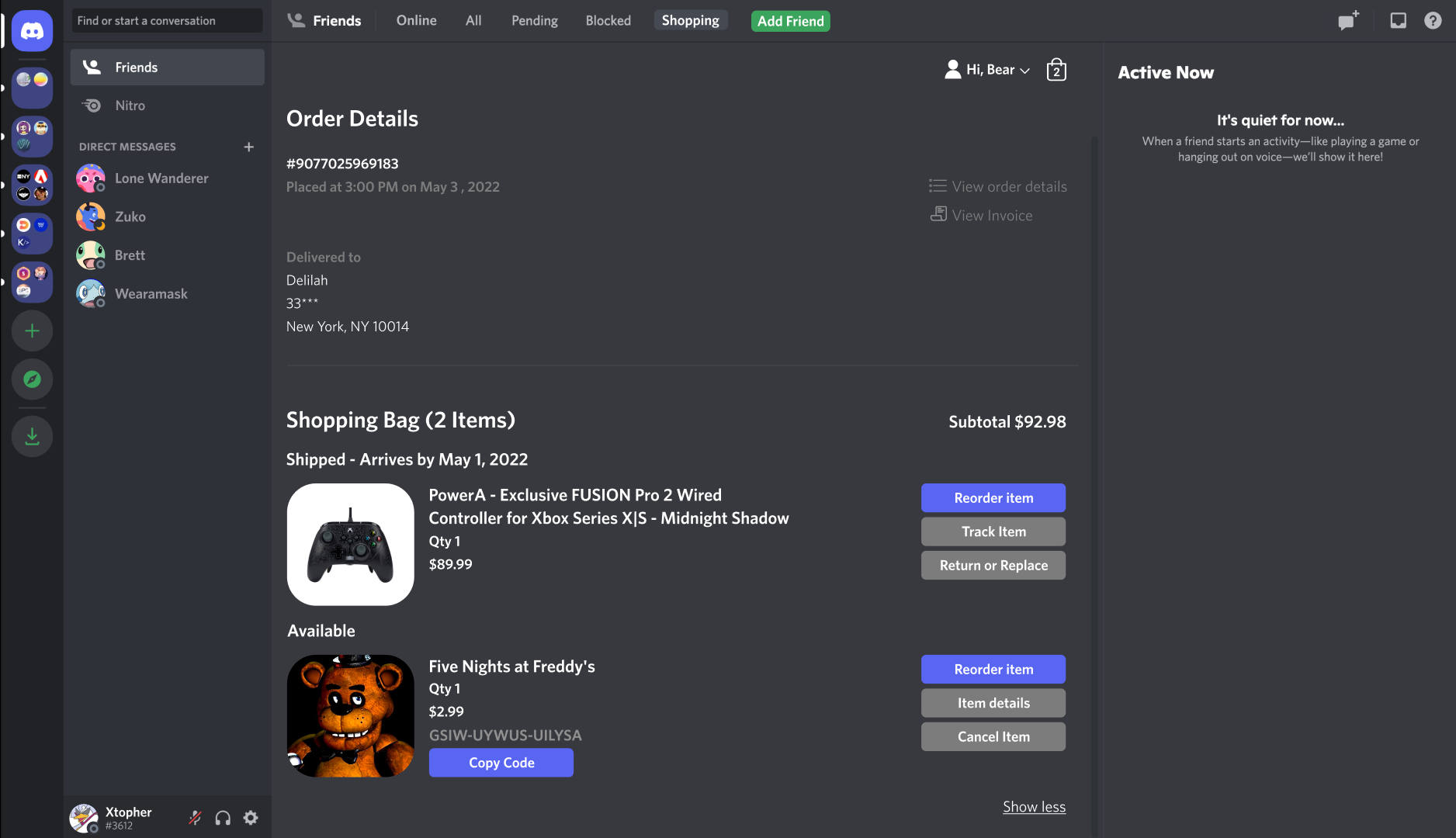Switch to the Blocked tab
This screenshot has height=838, width=1456.
pyautogui.click(x=608, y=21)
